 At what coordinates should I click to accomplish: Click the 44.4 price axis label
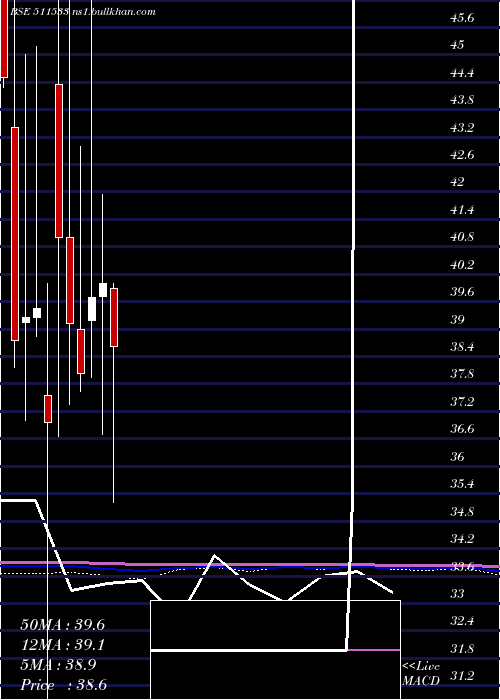coord(462,73)
